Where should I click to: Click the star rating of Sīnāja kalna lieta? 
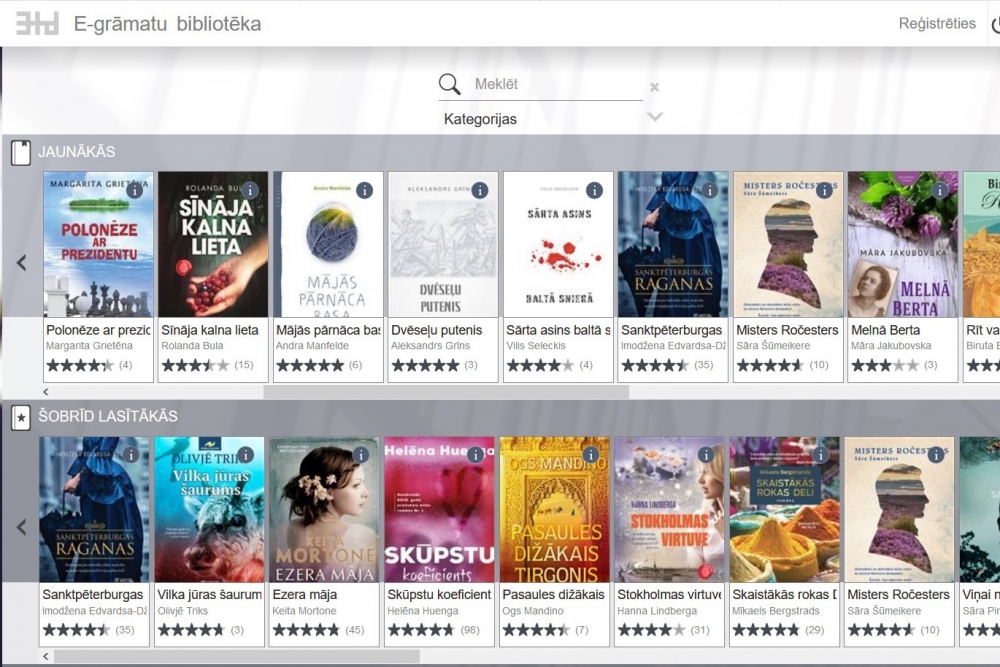coord(195,365)
